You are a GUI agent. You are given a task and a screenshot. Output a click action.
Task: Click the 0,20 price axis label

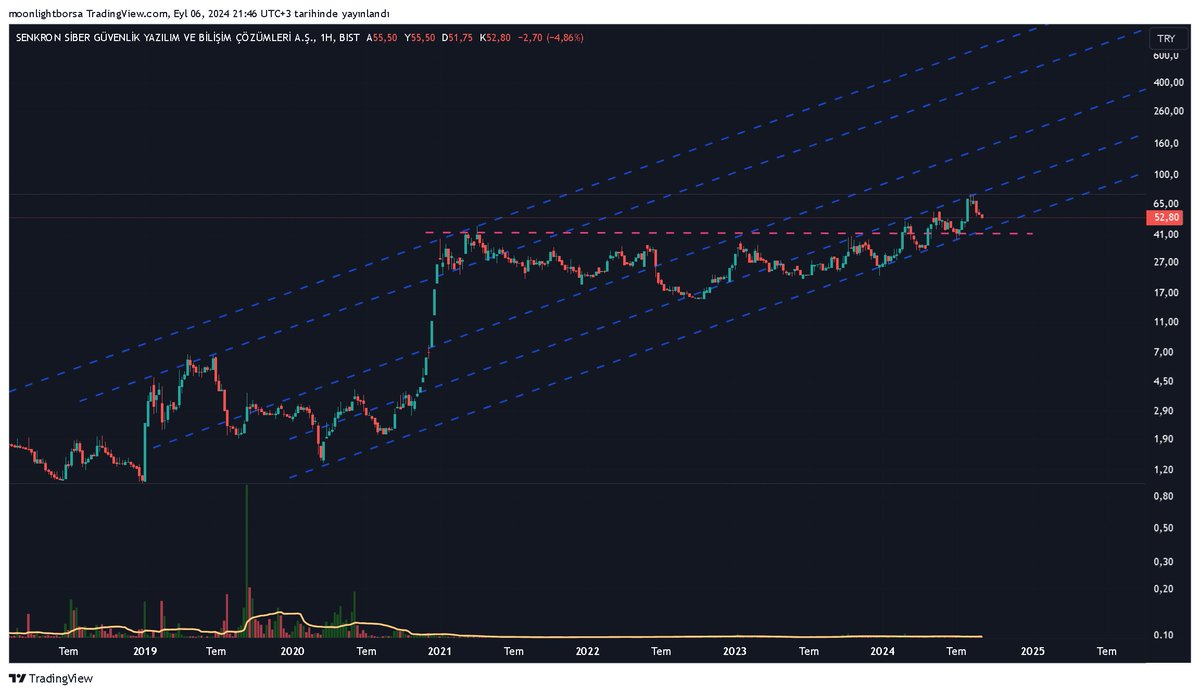coord(1161,588)
